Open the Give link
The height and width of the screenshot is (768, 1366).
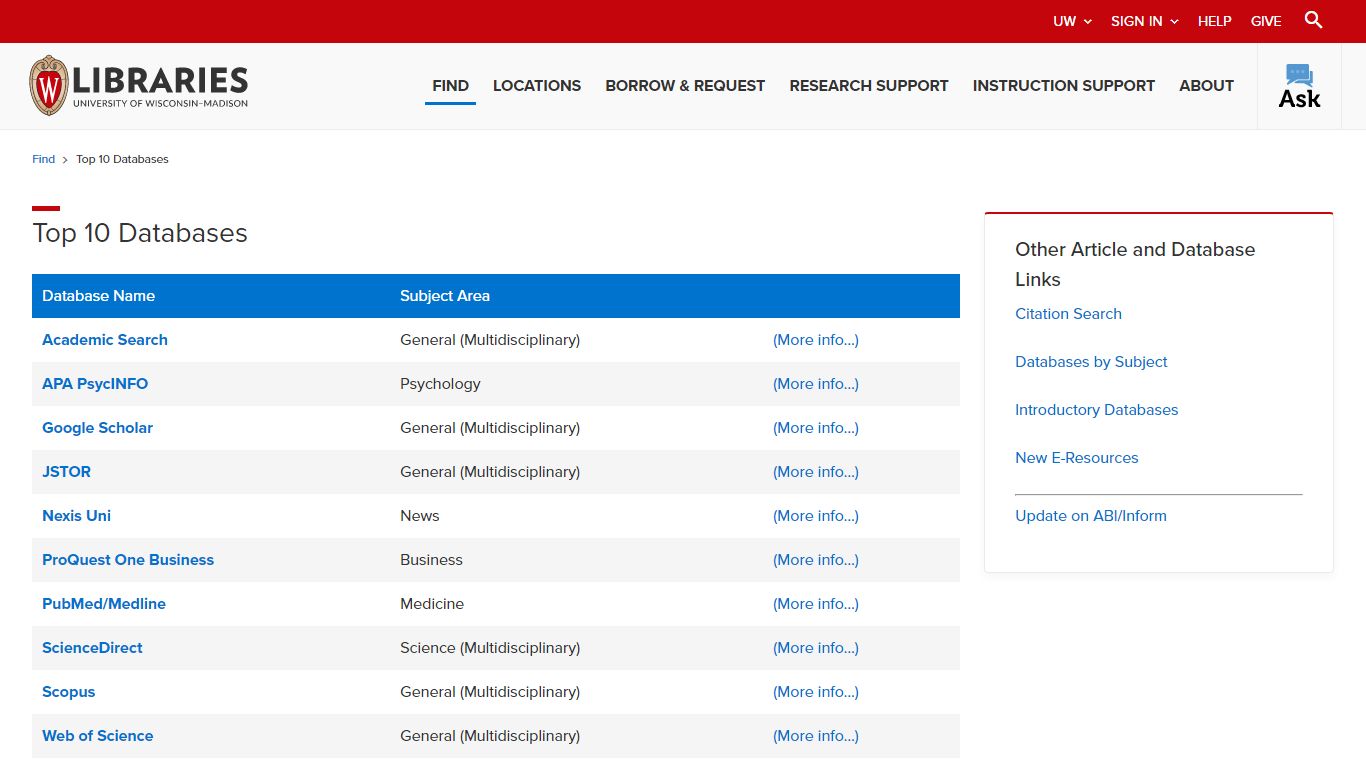coord(1266,21)
